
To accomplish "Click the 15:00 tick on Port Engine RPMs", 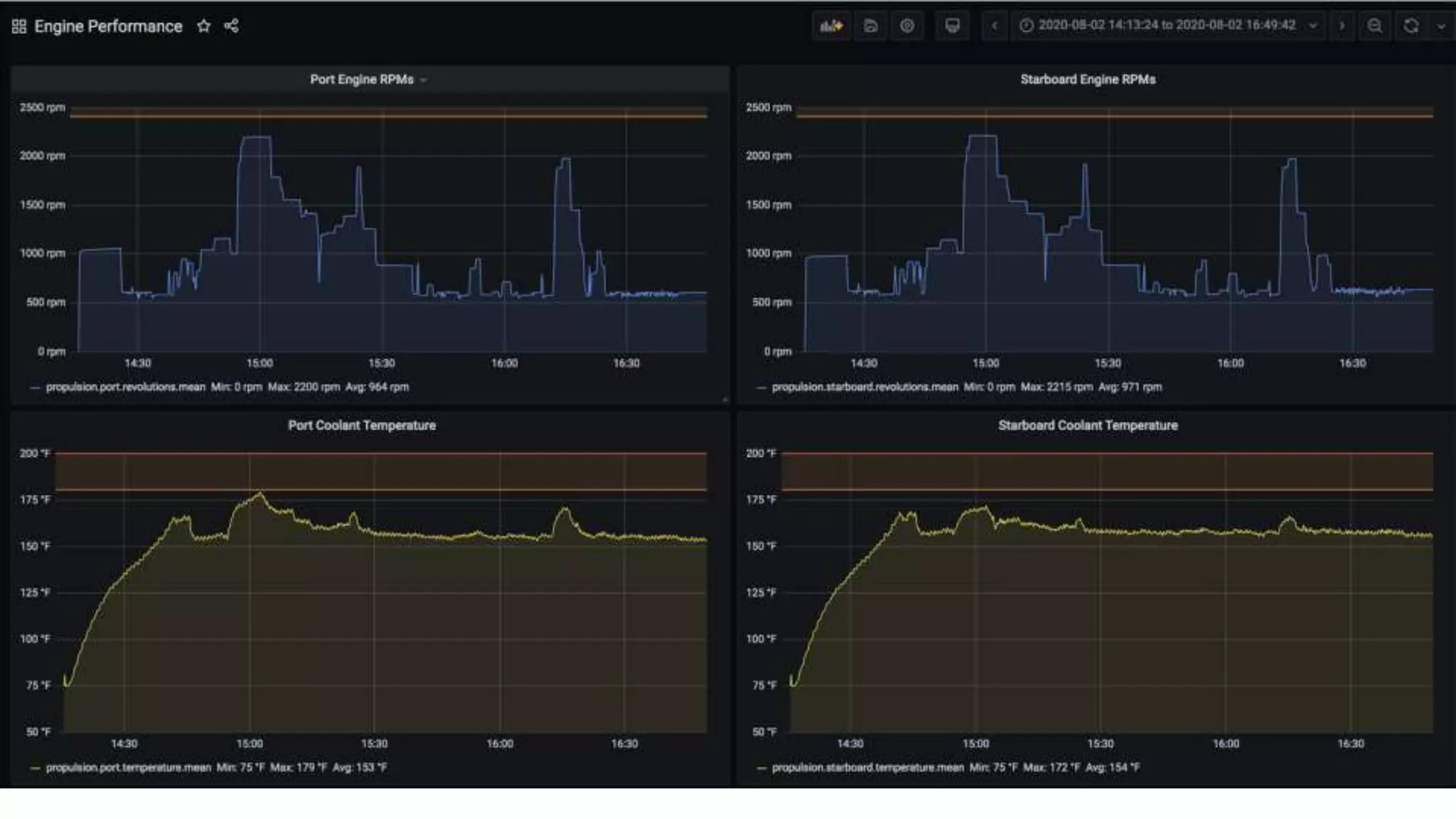I will pos(259,363).
